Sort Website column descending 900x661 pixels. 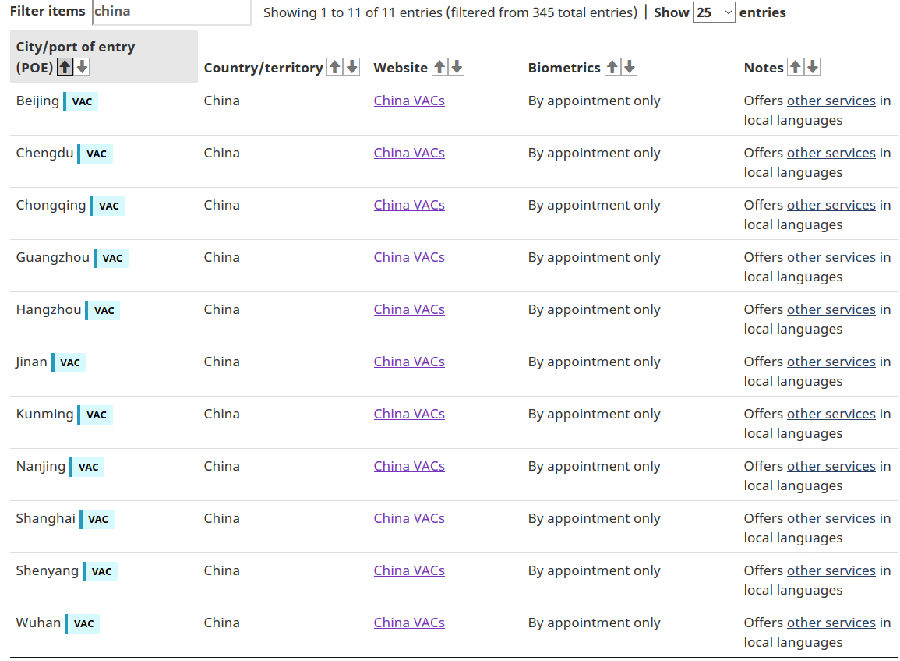pos(456,67)
